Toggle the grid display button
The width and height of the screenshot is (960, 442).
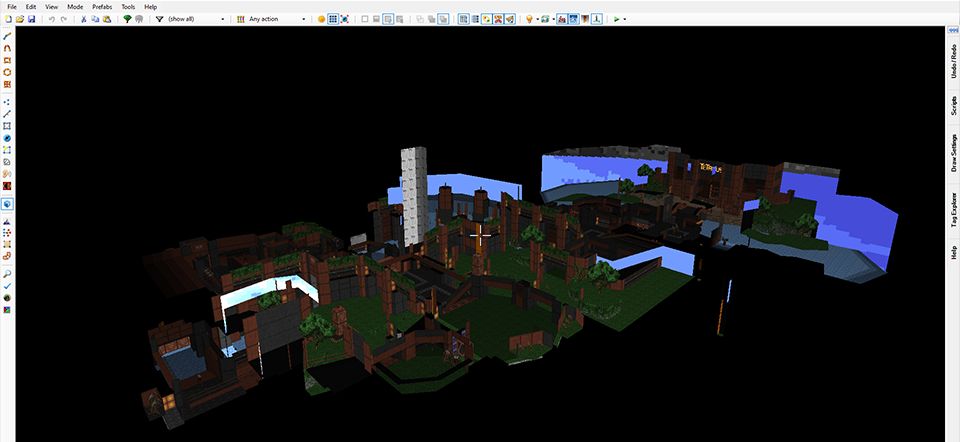[x=333, y=19]
